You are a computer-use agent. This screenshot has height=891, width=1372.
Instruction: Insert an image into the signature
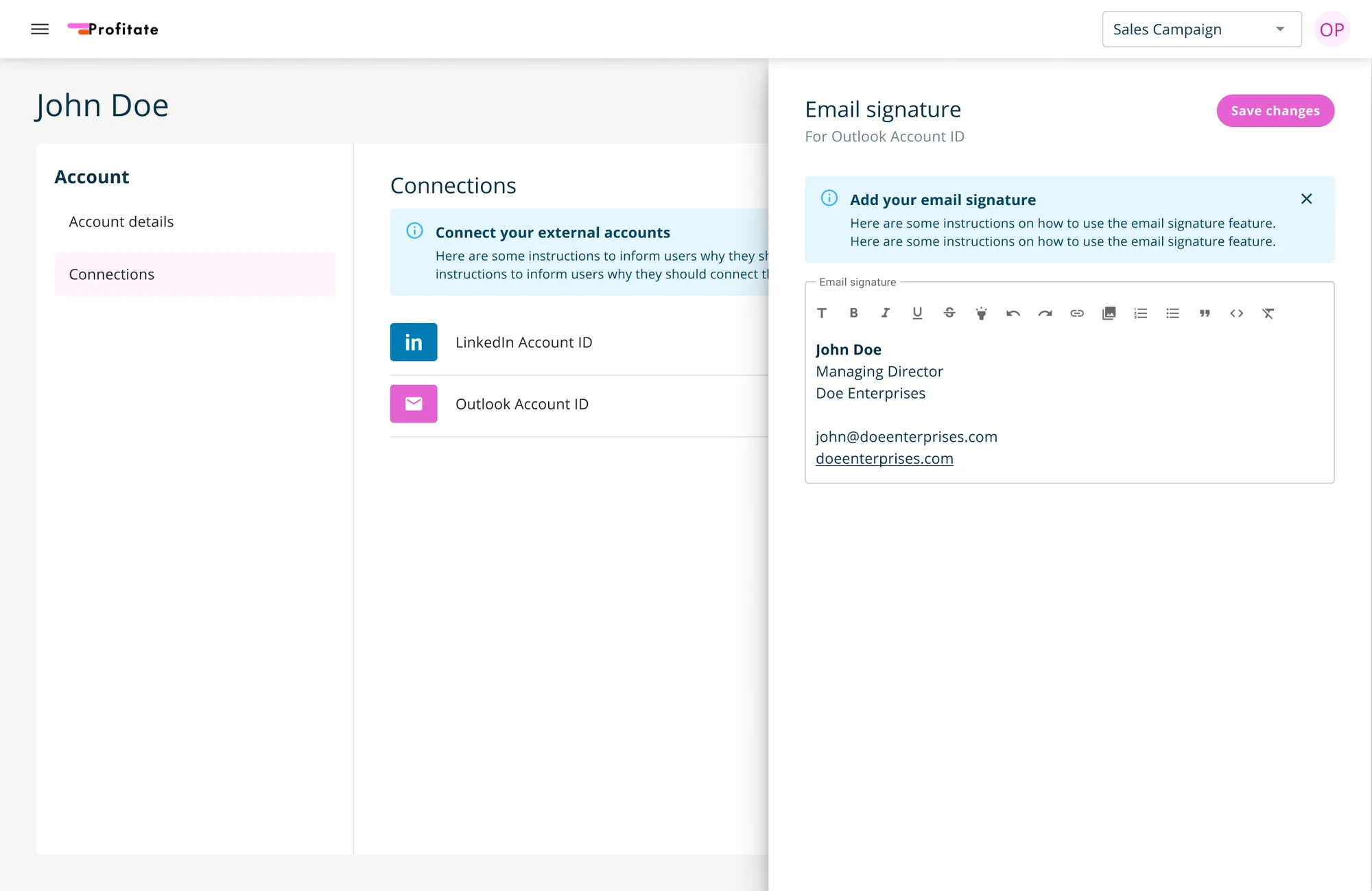pyautogui.click(x=1109, y=313)
